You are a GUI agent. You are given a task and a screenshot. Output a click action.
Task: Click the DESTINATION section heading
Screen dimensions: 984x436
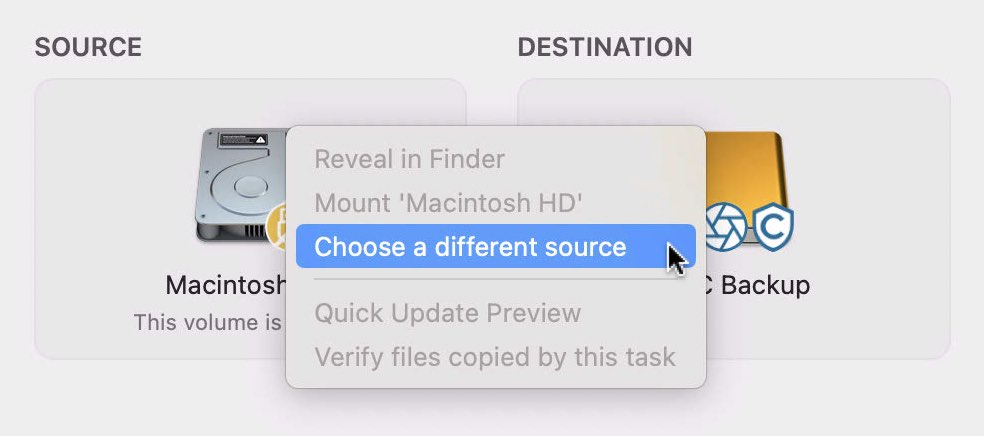[605, 47]
